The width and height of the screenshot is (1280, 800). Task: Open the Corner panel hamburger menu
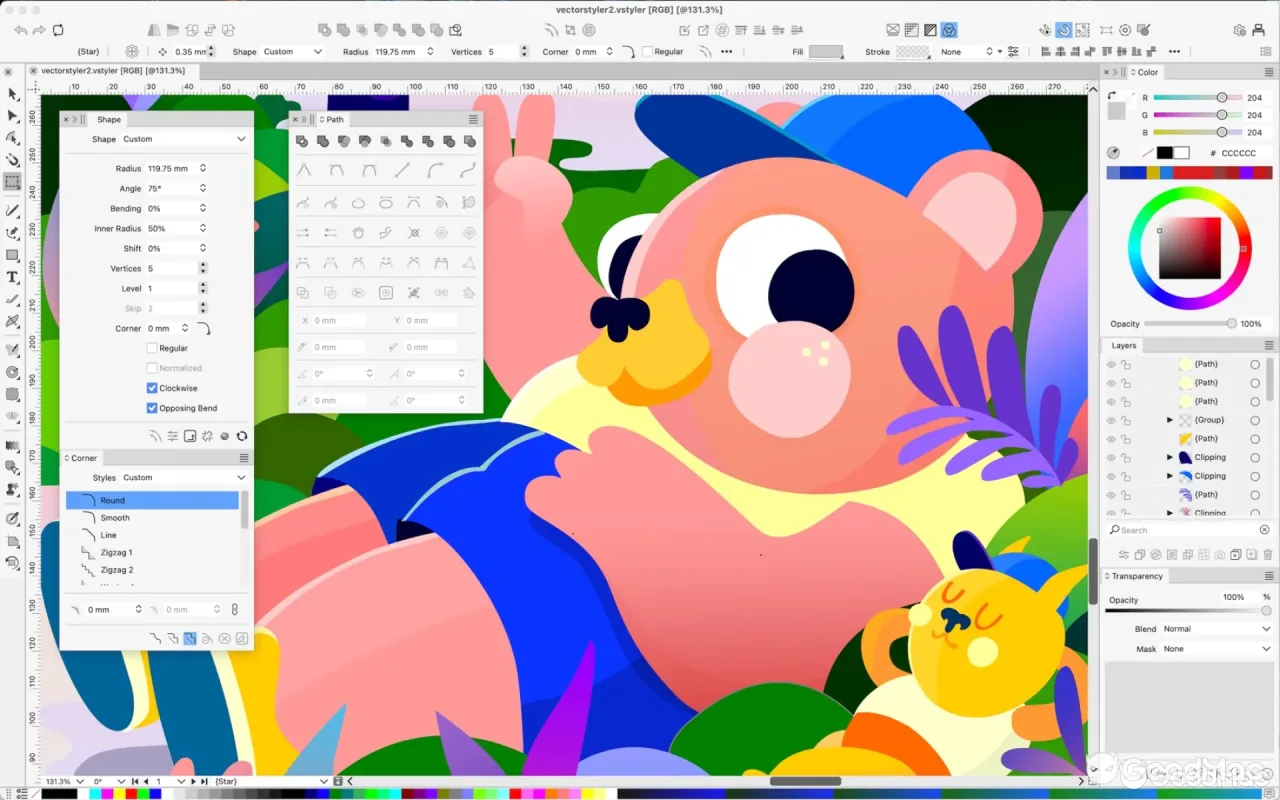tap(243, 458)
